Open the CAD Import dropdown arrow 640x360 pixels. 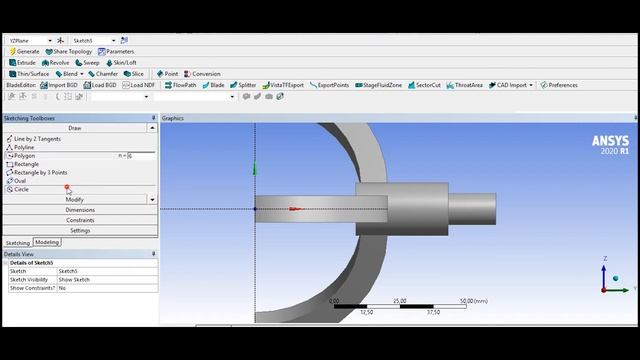click(531, 85)
